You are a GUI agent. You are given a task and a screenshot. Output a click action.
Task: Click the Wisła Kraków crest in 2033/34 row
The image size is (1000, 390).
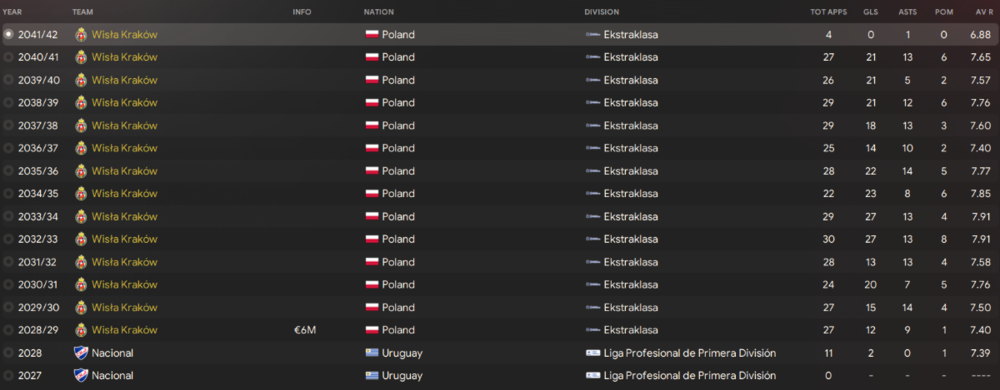click(81, 217)
